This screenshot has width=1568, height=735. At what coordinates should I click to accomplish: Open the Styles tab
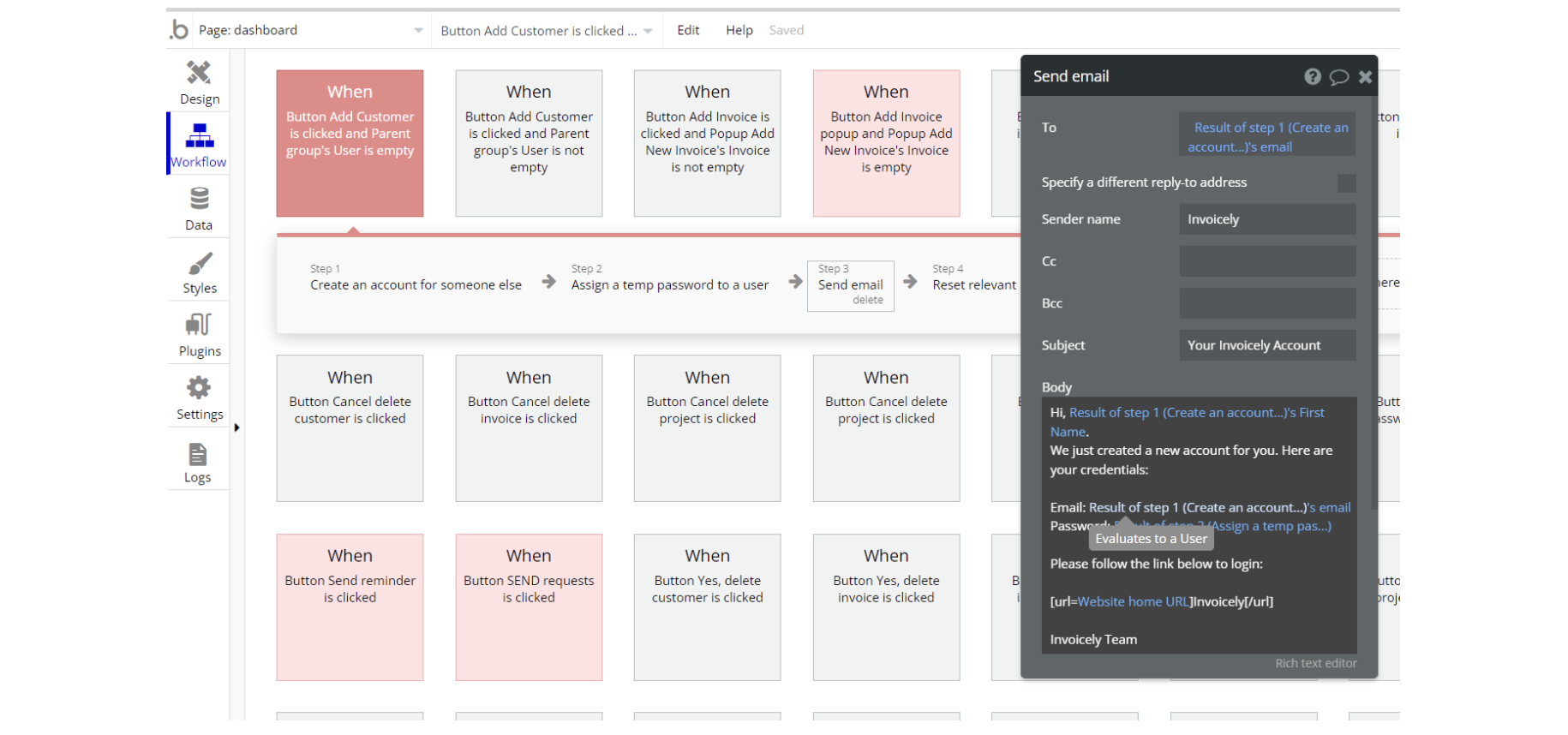coord(199,272)
